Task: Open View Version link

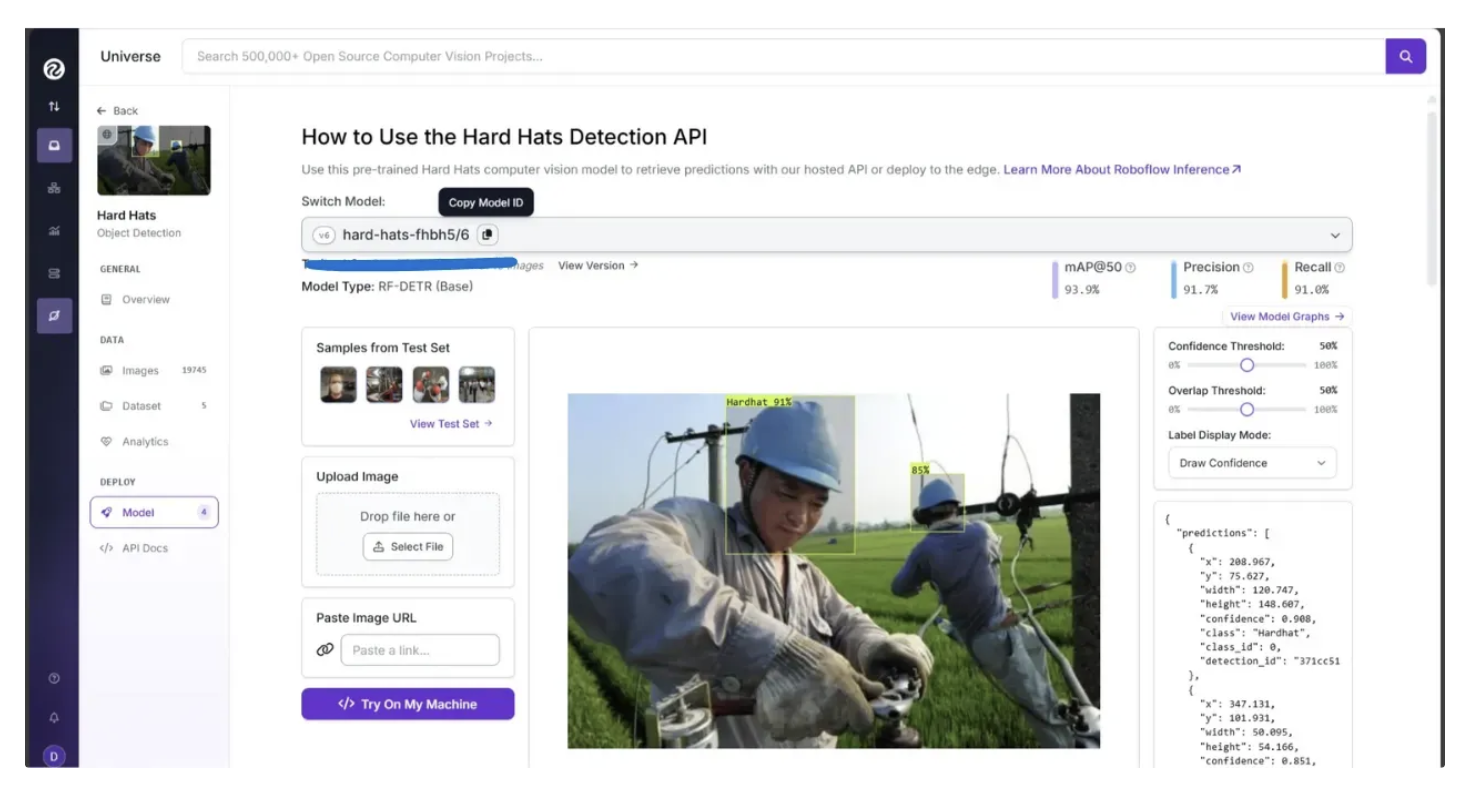Action: [x=598, y=265]
